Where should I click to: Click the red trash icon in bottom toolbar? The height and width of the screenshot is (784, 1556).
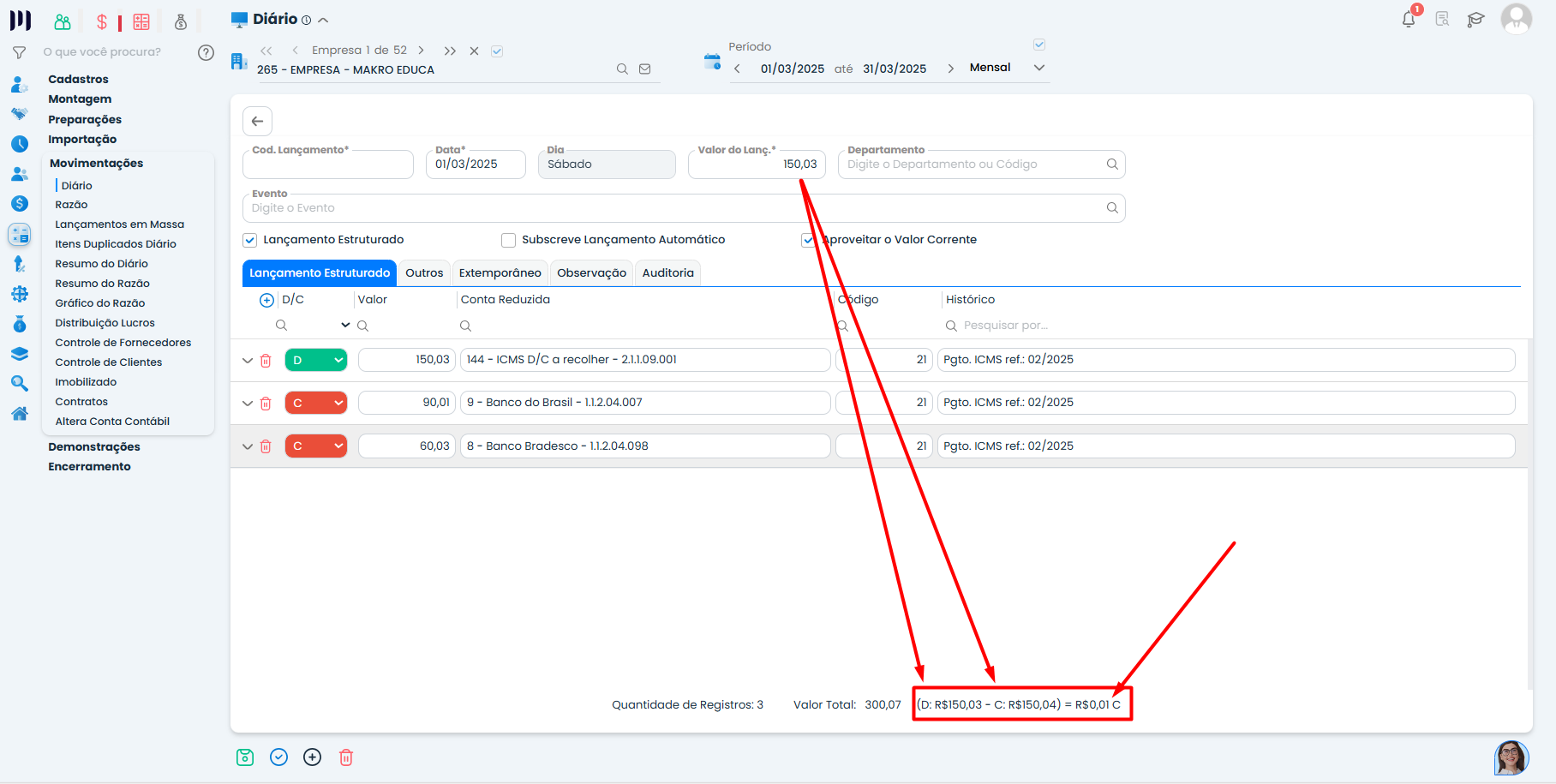[346, 757]
